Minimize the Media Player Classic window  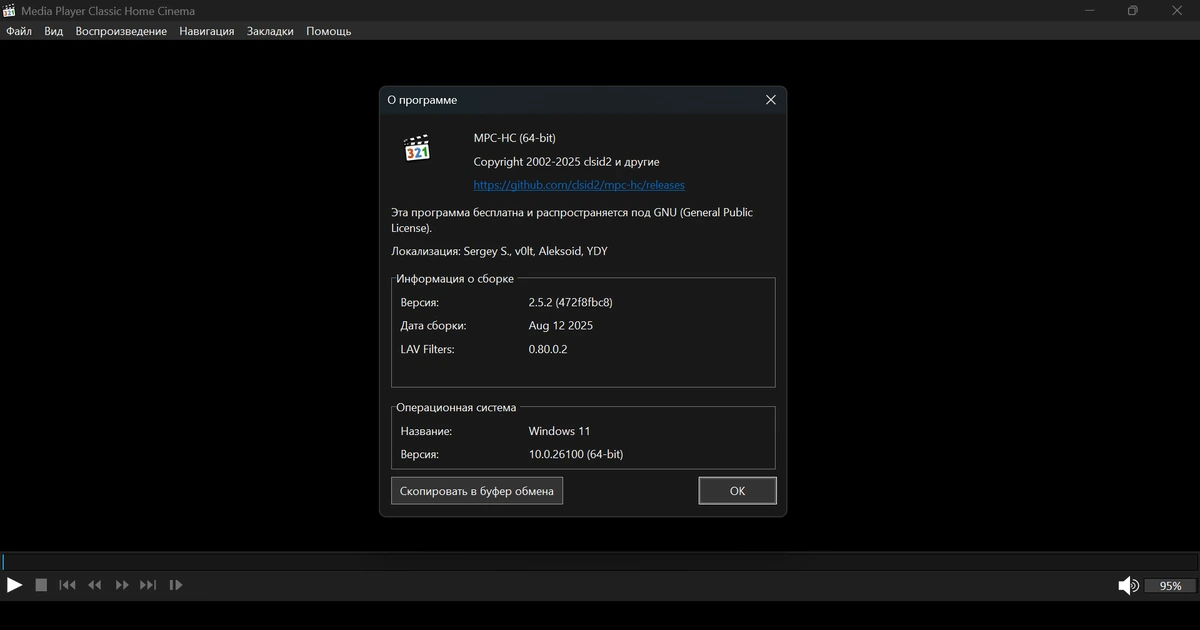1088,11
